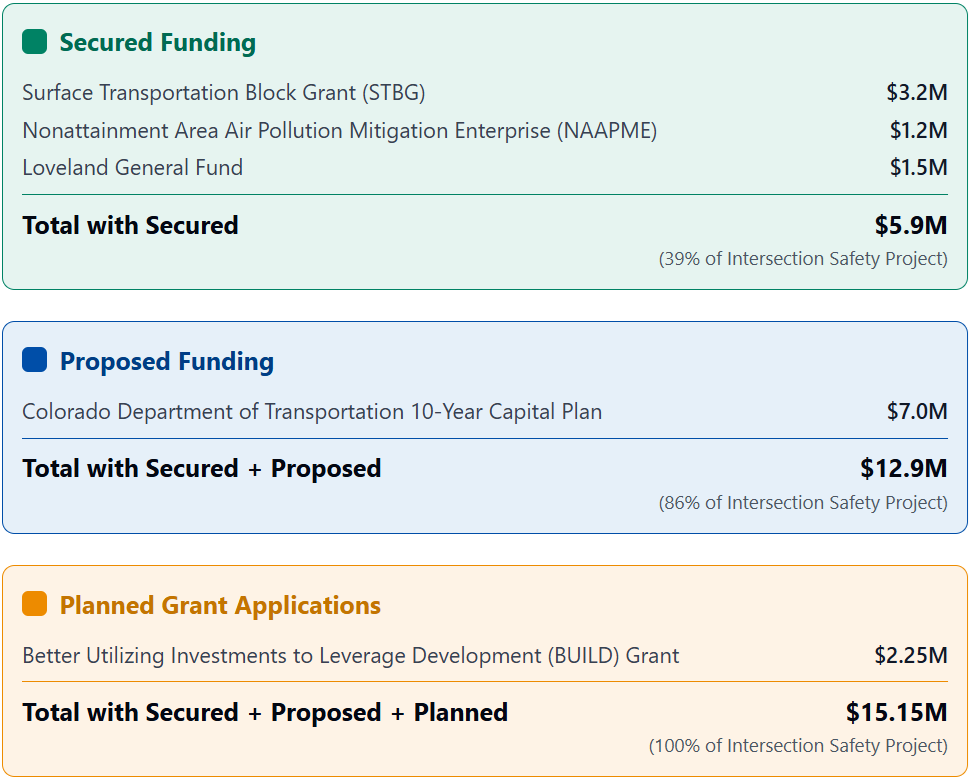Click the $1.2M NAAPME amount
This screenshot has width=971, height=779.
(918, 131)
